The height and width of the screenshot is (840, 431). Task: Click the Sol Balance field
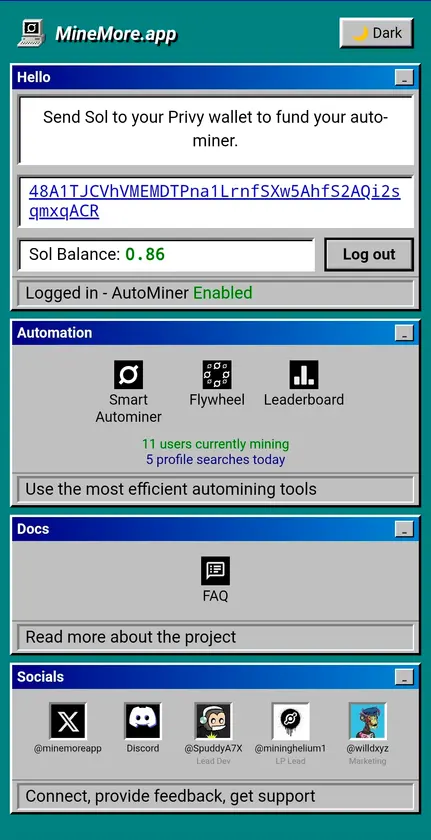tap(167, 255)
